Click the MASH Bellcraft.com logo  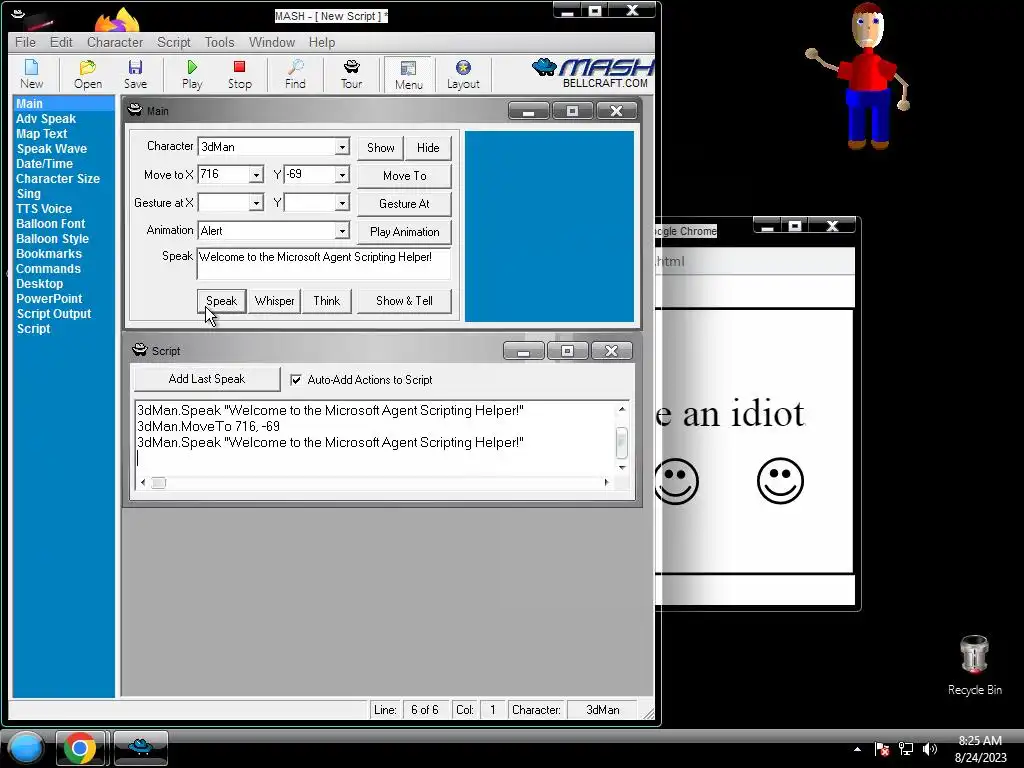pos(592,72)
